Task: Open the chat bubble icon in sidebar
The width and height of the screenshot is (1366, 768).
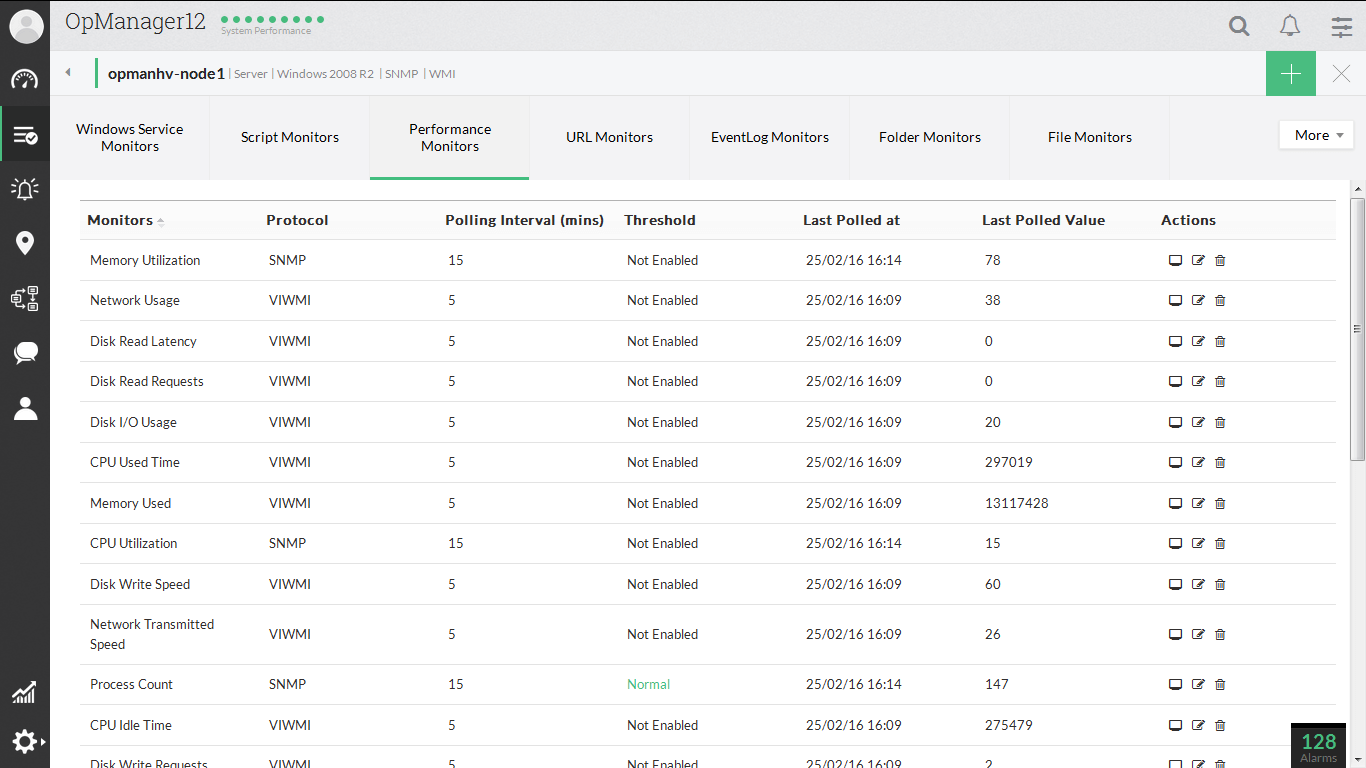Action: tap(25, 353)
